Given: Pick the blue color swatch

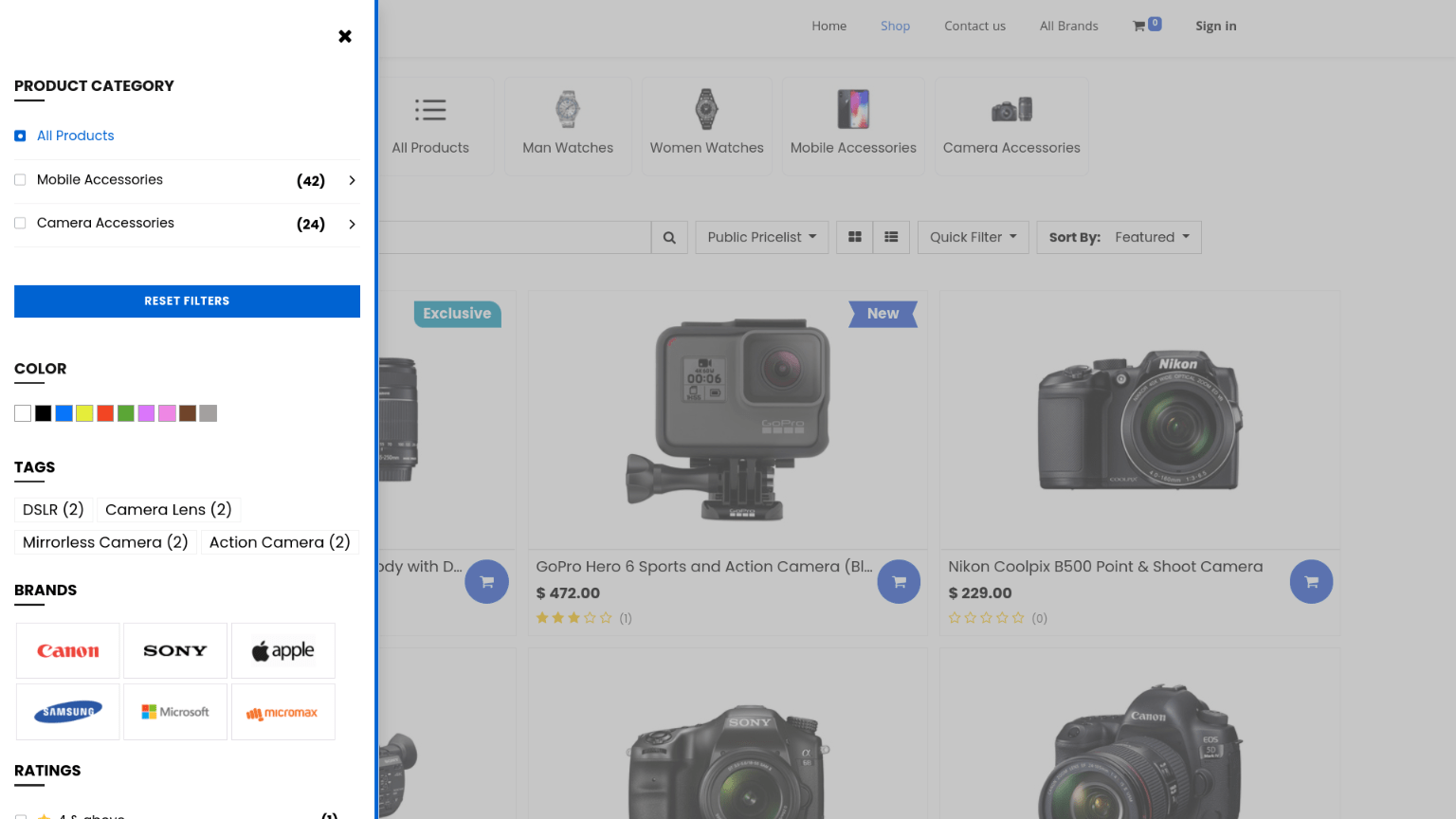Looking at the screenshot, I should pyautogui.click(x=64, y=413).
